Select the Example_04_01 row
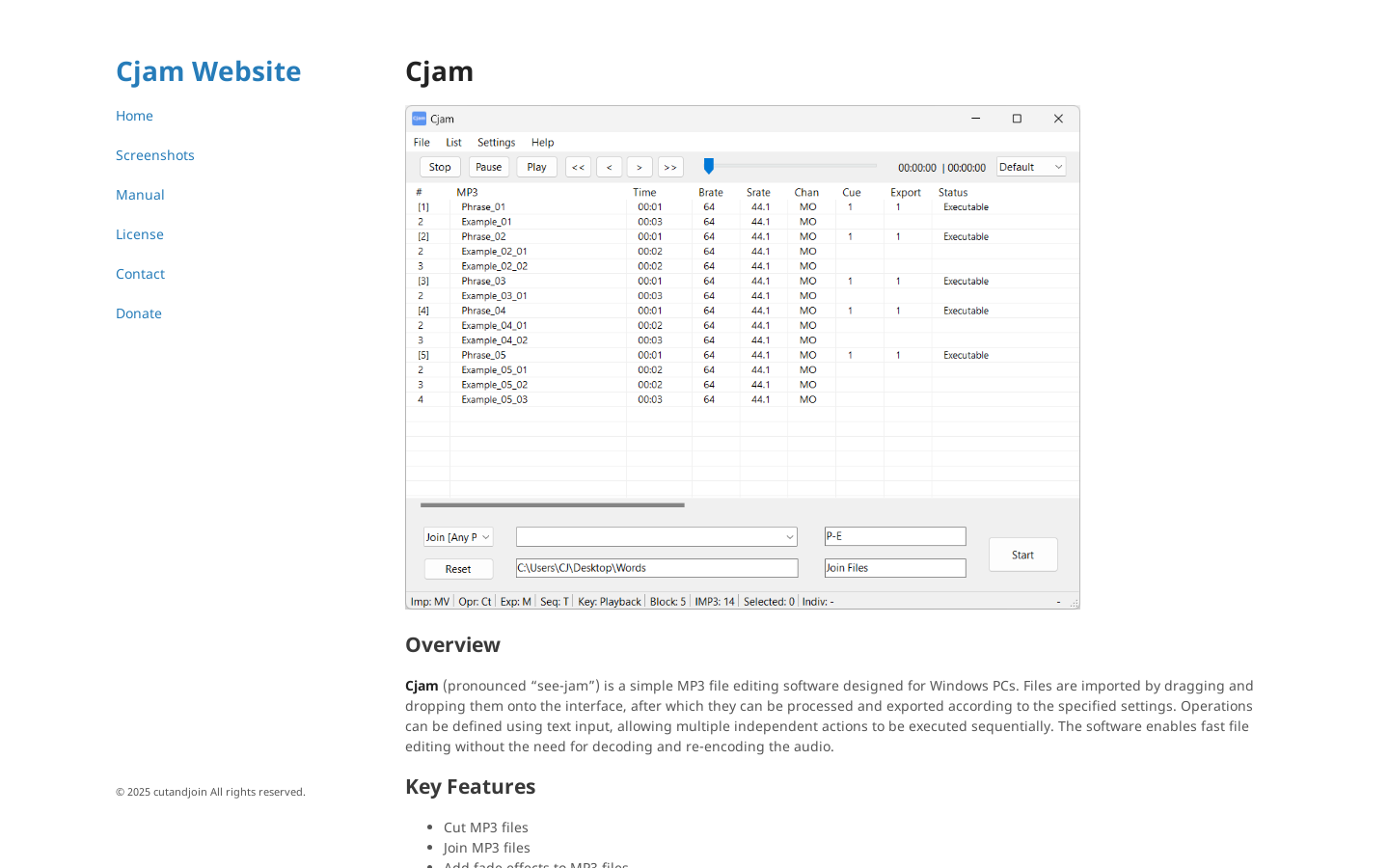This screenshot has height=868, width=1389. pos(743,325)
